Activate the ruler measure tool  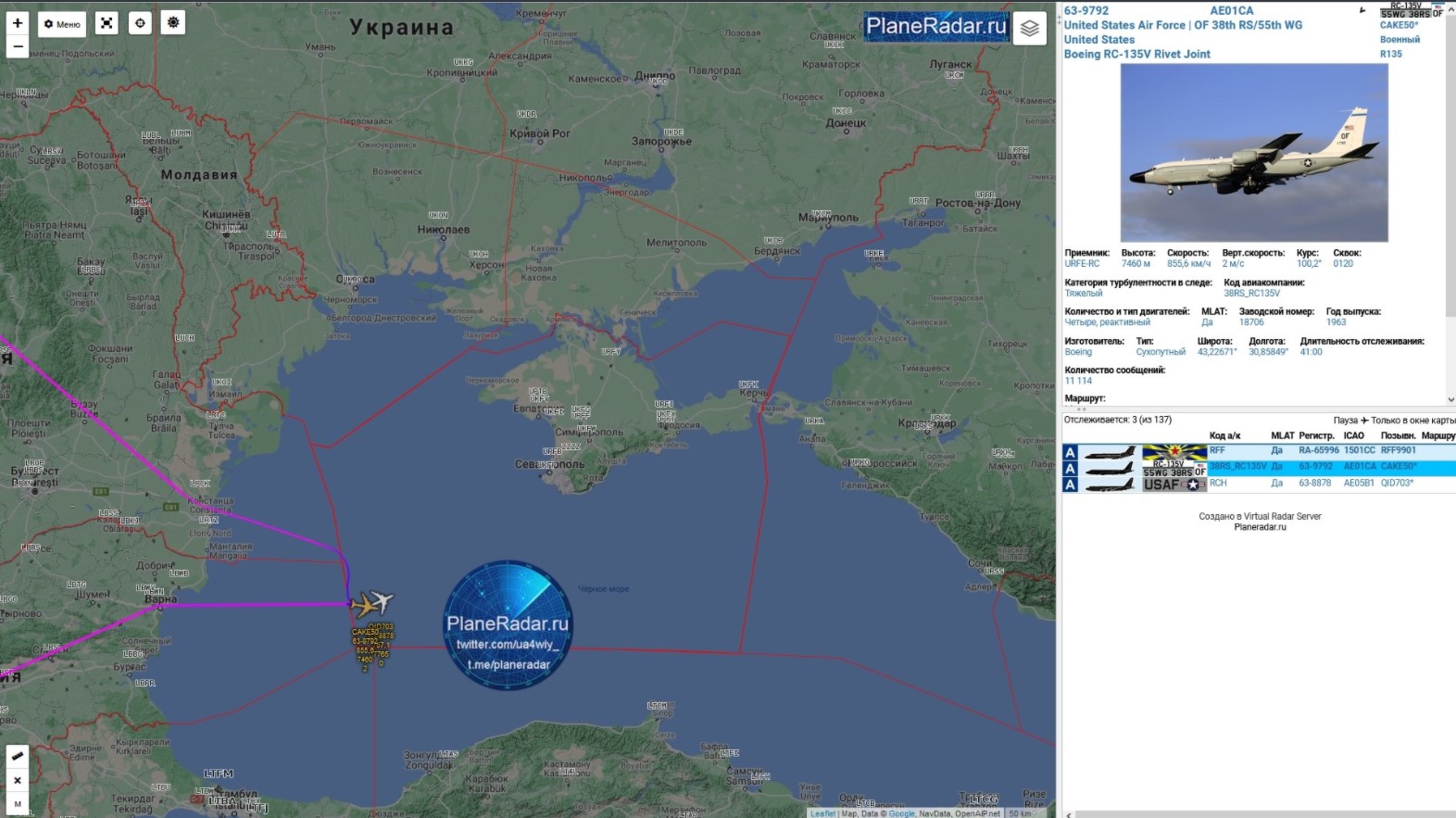pos(17,757)
